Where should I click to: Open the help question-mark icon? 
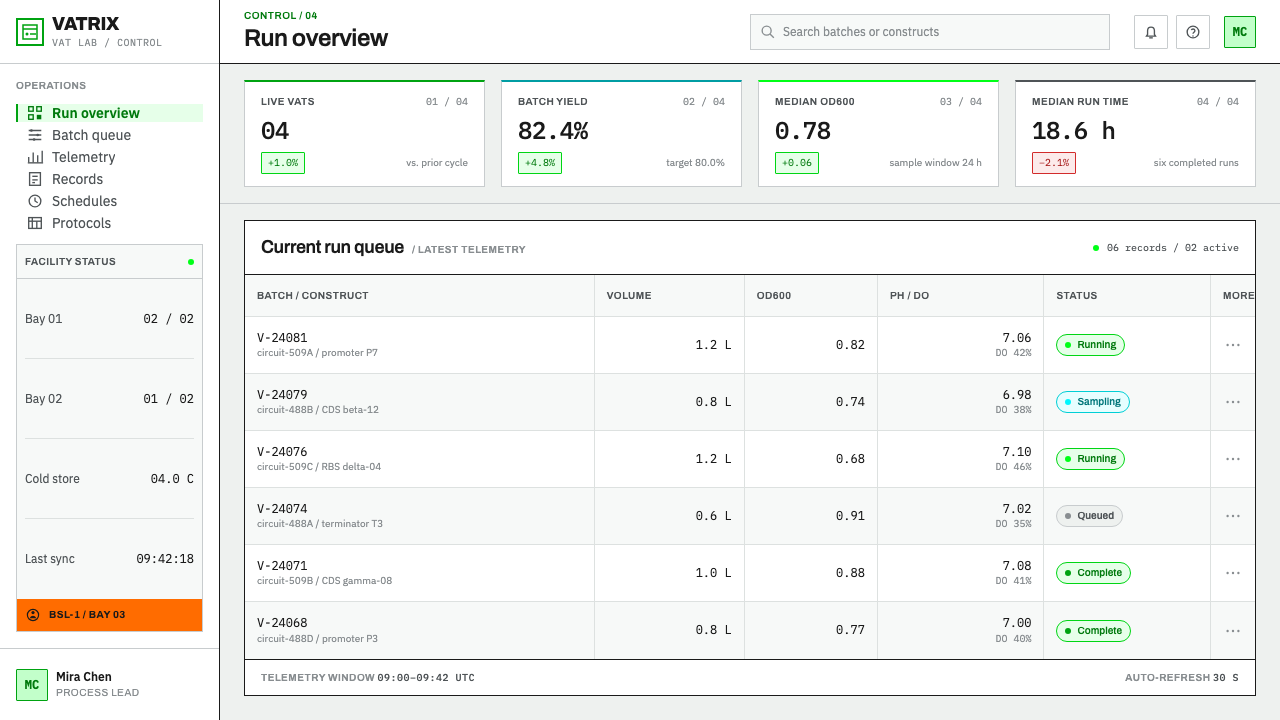1193,32
